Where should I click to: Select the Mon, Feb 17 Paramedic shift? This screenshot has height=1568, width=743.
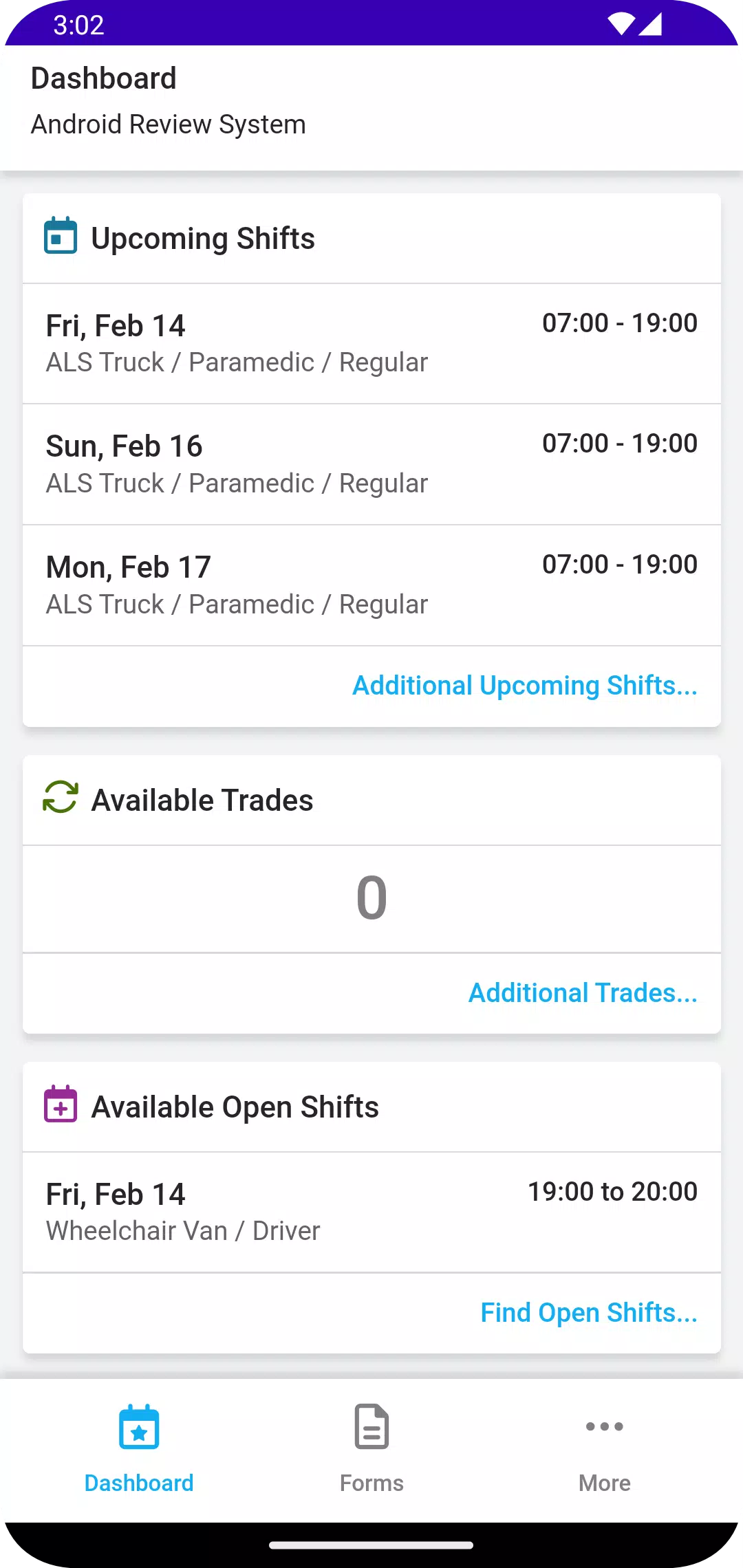[x=371, y=586]
